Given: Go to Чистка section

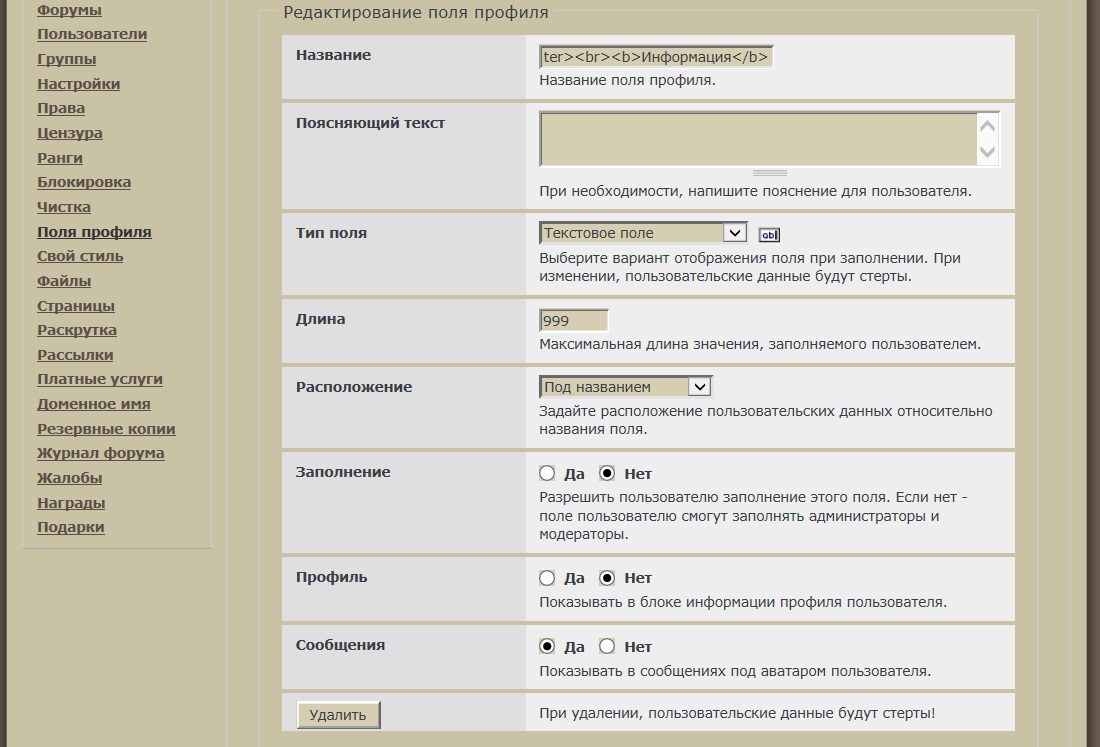Looking at the screenshot, I should pos(64,207).
